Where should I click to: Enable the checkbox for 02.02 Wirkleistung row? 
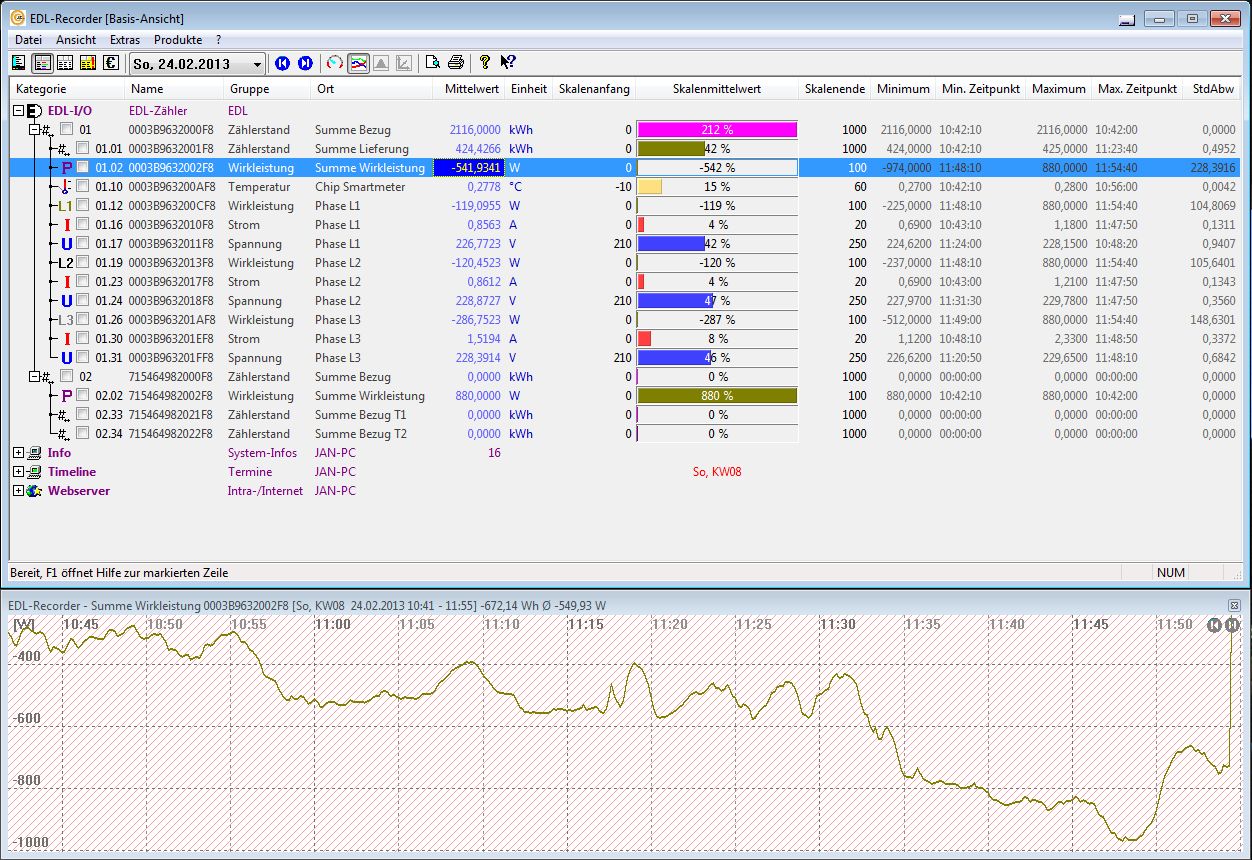click(x=83, y=396)
